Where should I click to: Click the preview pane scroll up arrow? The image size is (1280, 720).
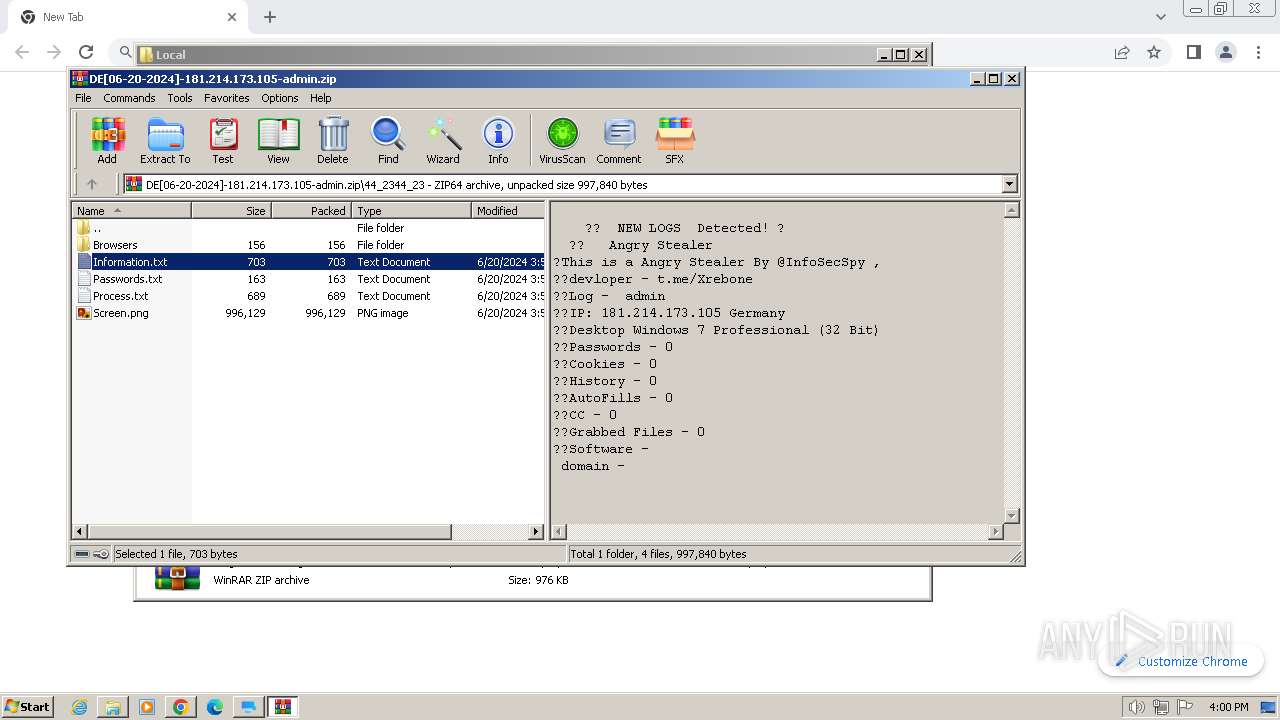[x=1011, y=210]
